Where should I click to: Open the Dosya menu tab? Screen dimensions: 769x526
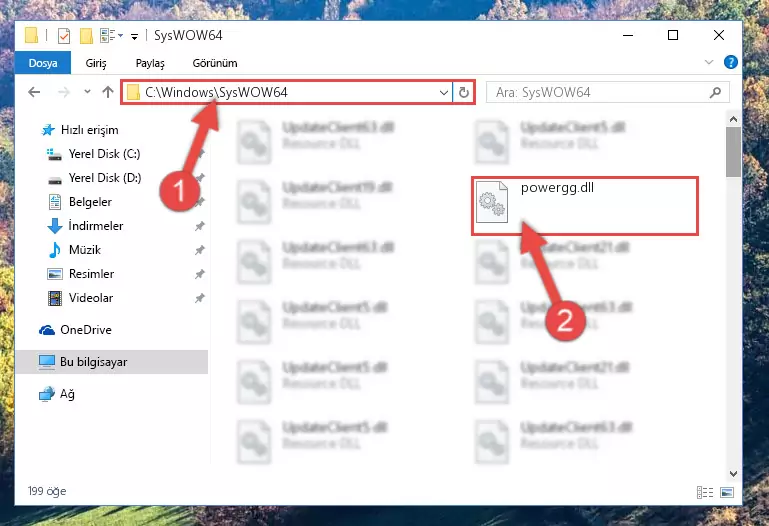[43, 63]
